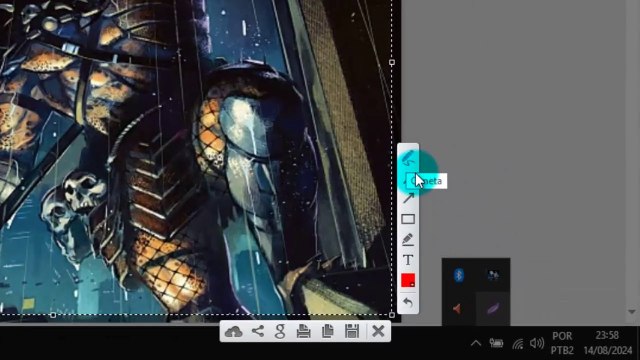This screenshot has width=640, height=360.
Task: Upload the screenshot to the cloud
Action: pos(233,331)
